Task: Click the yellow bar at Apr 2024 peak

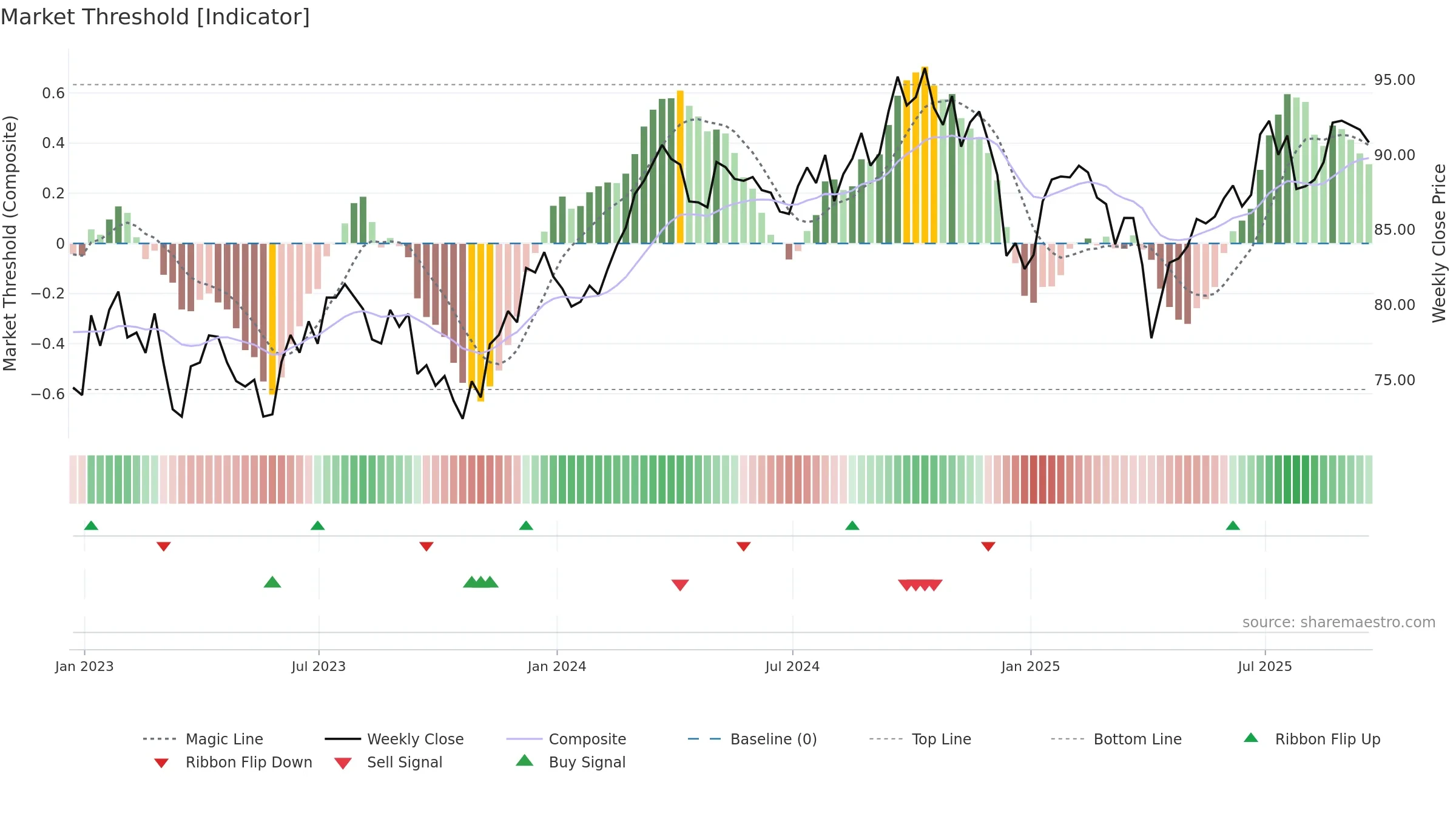Action: tap(680, 167)
